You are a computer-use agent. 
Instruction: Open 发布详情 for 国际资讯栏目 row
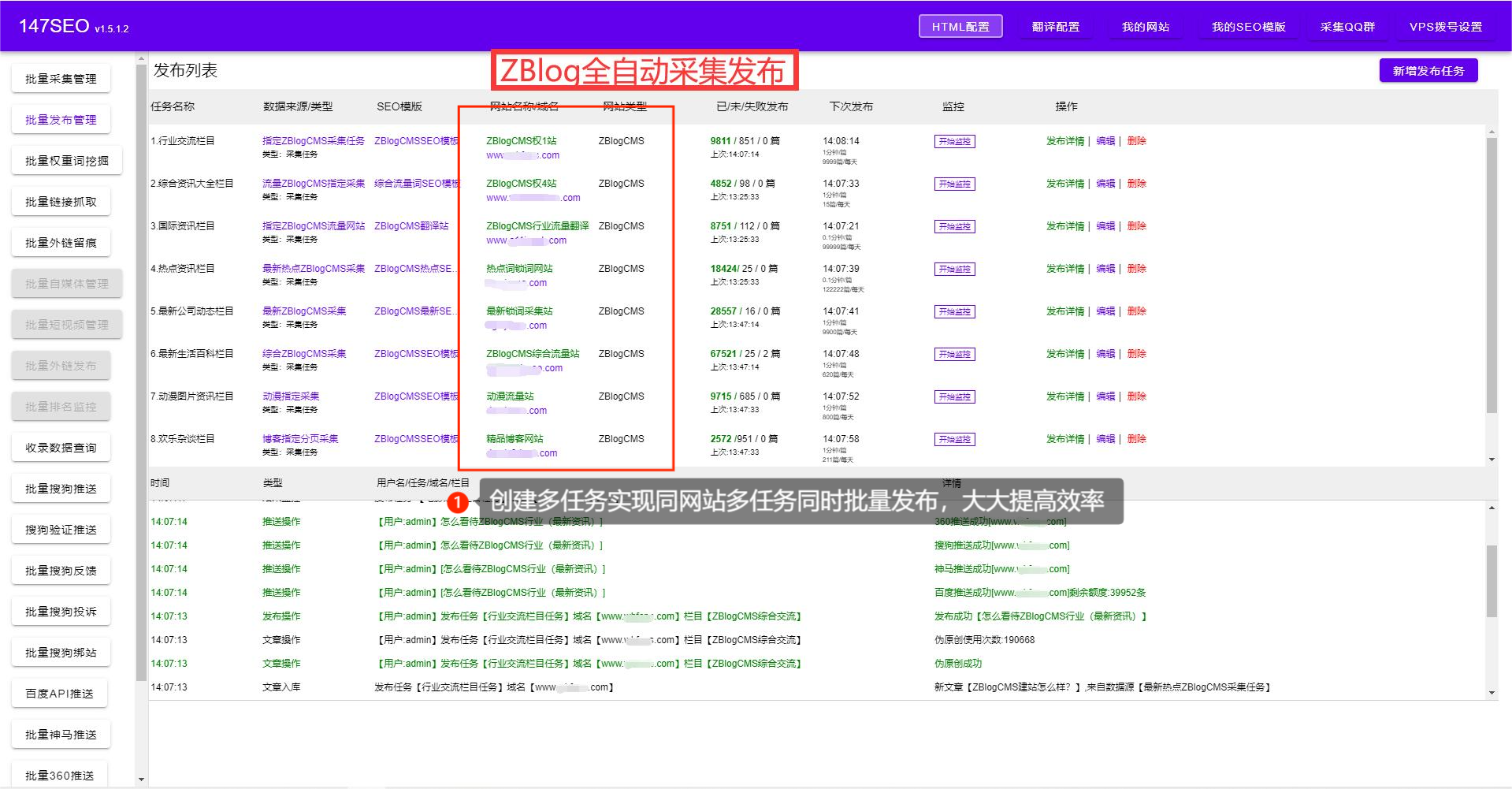[1065, 226]
